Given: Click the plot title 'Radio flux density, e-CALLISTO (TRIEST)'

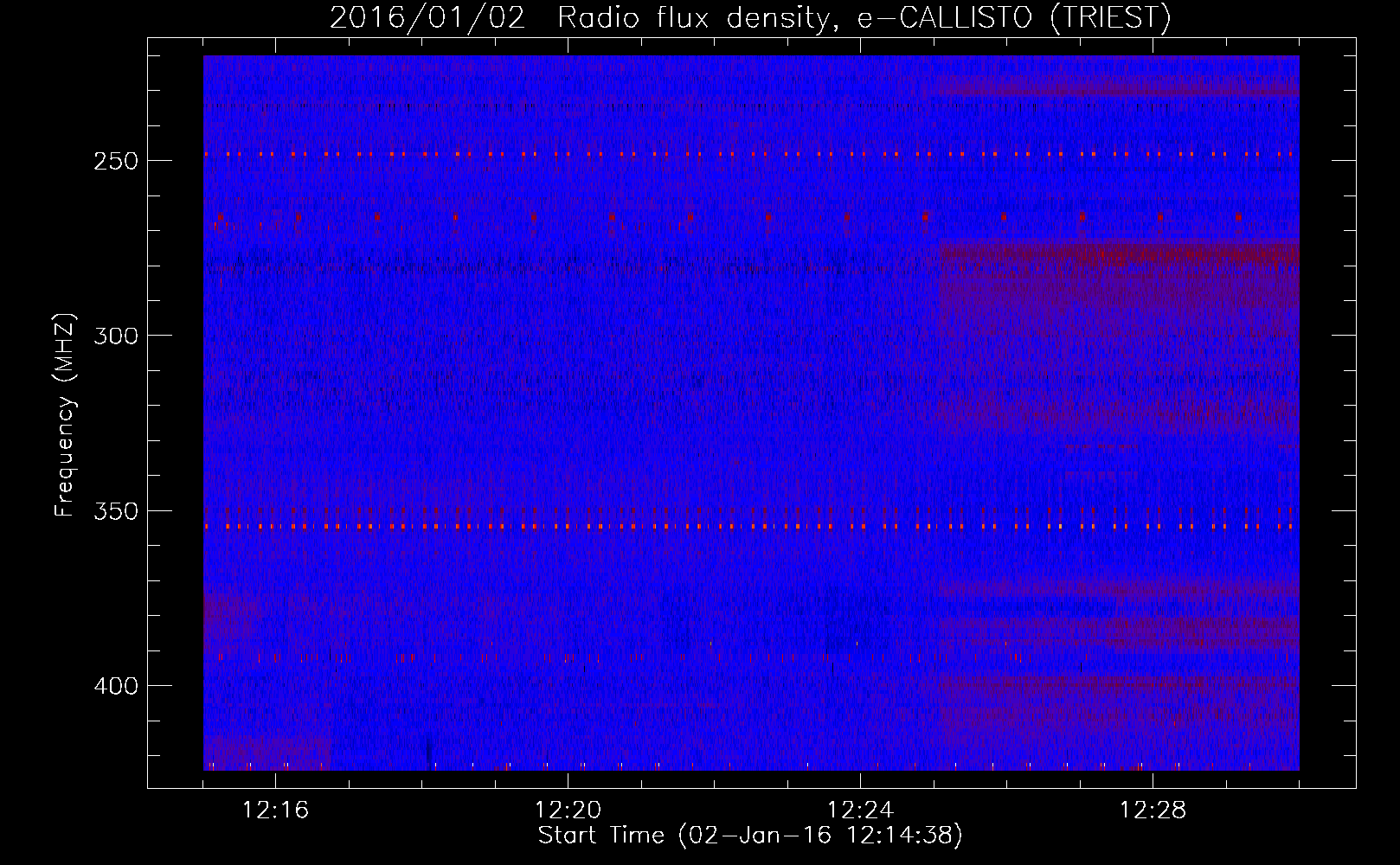Looking at the screenshot, I should pos(864,18).
